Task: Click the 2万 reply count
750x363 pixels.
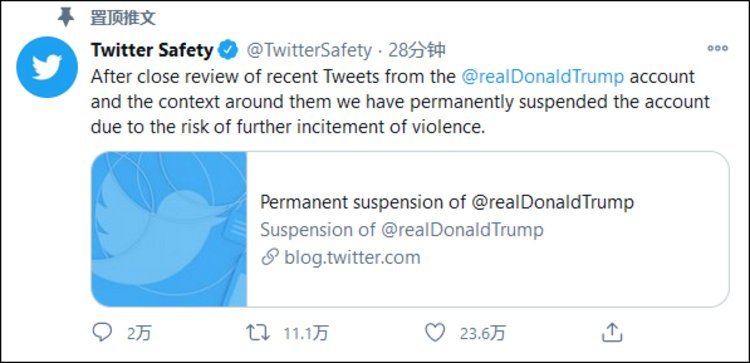Action: pyautogui.click(x=139, y=333)
